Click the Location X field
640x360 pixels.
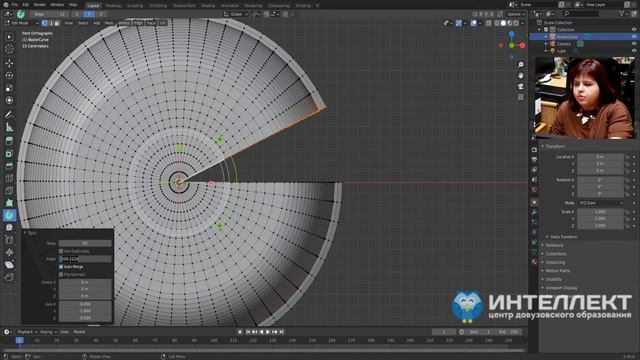point(600,157)
